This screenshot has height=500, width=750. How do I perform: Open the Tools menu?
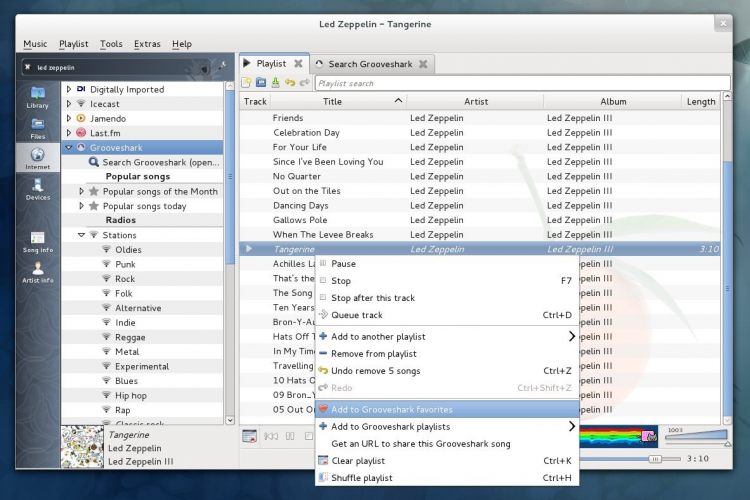tap(111, 44)
